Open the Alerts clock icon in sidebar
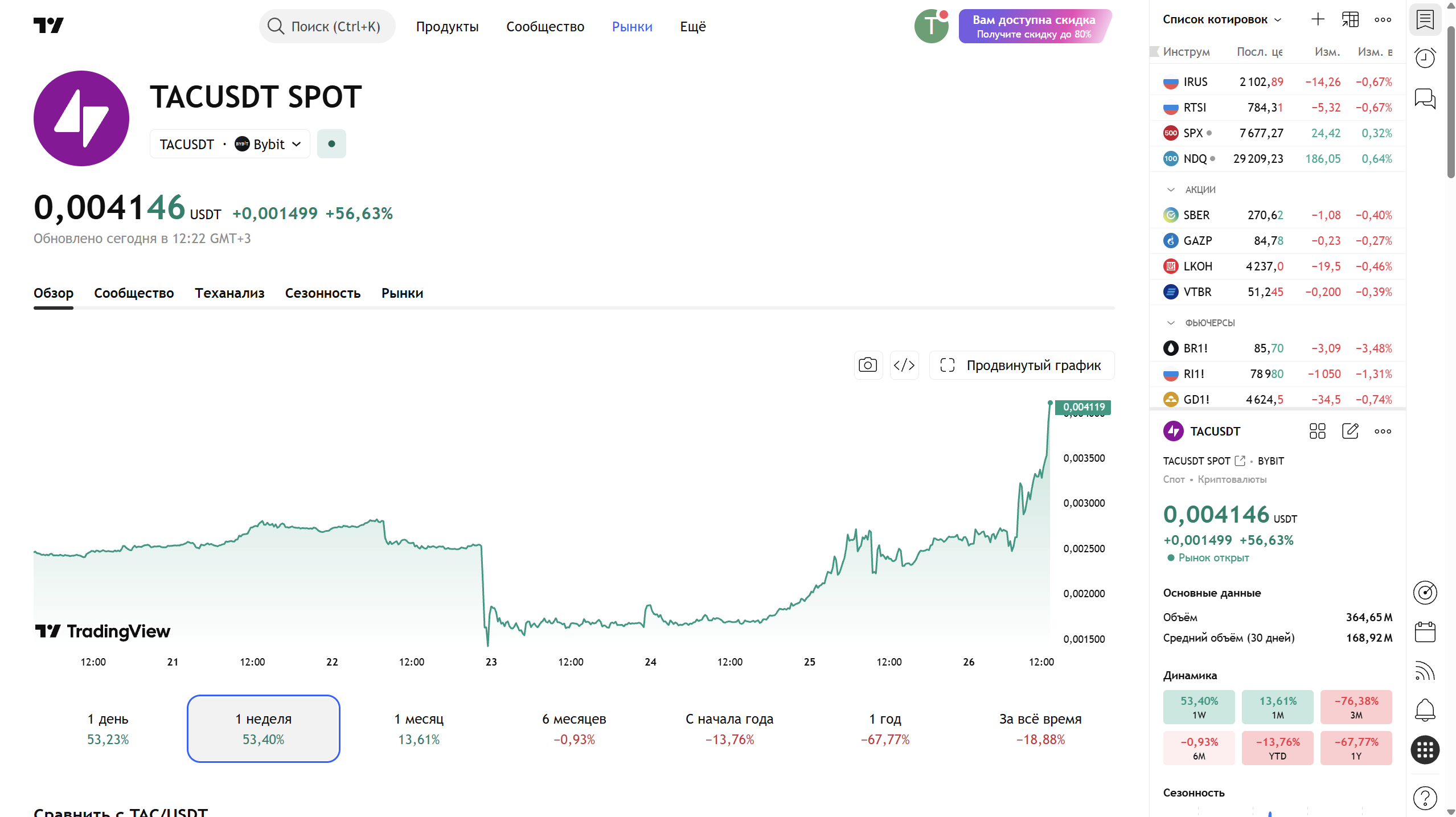Screen dimensions: 1456x817 (x=1425, y=58)
